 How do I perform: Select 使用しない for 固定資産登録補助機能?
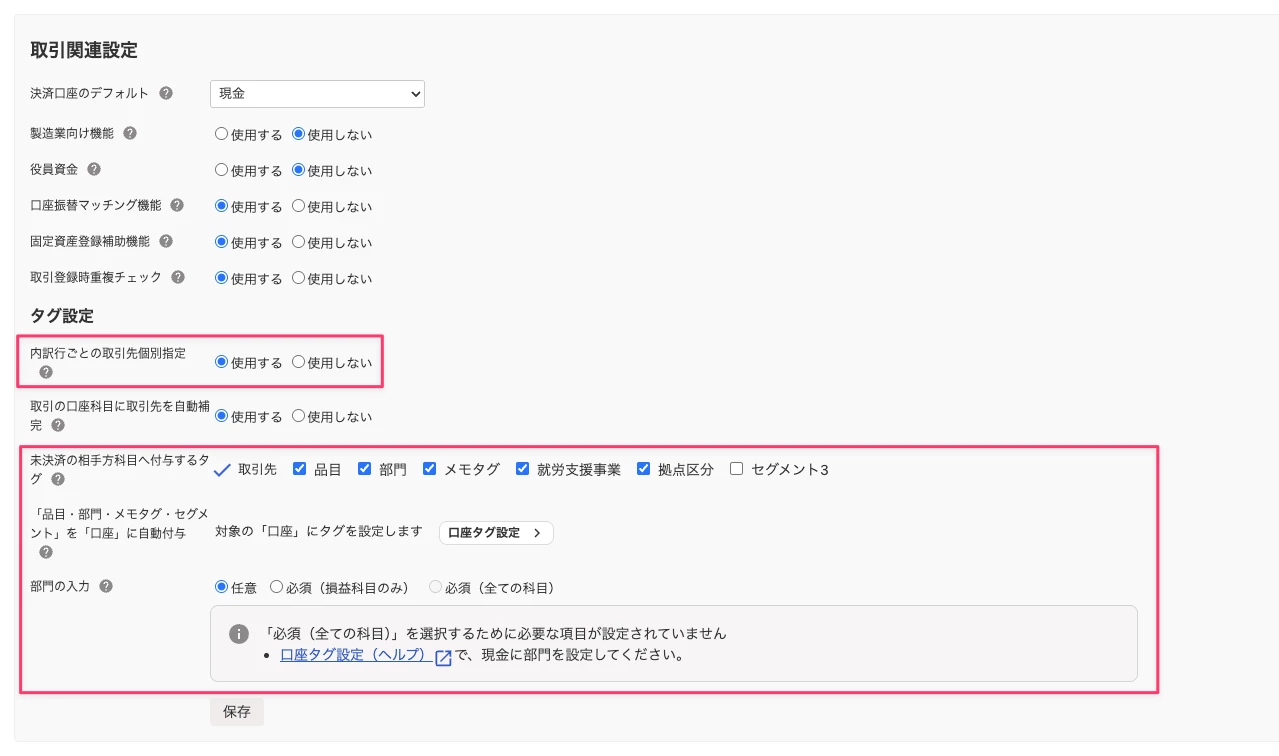298,242
